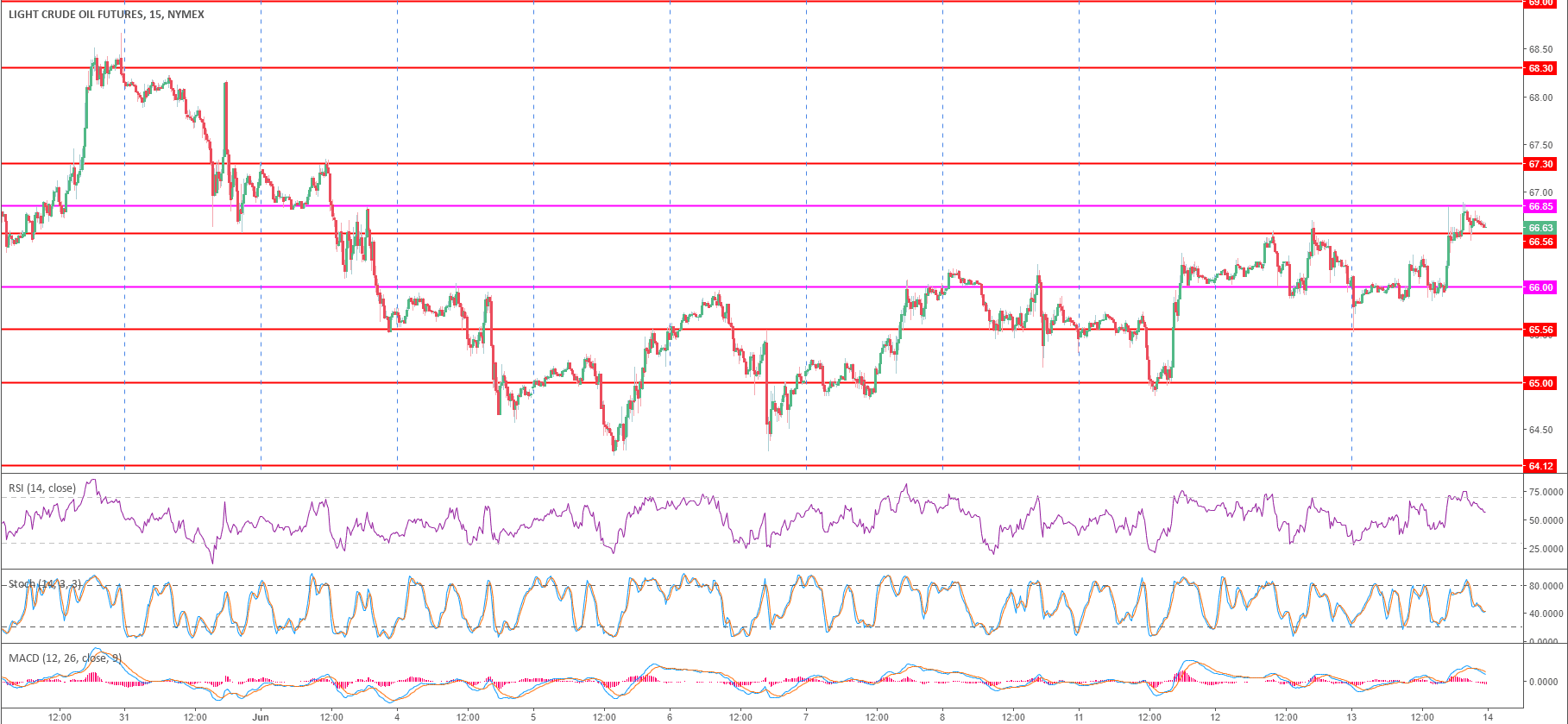The height and width of the screenshot is (724, 1568).
Task: Select the 68.30 price level label
Action: [x=1540, y=68]
